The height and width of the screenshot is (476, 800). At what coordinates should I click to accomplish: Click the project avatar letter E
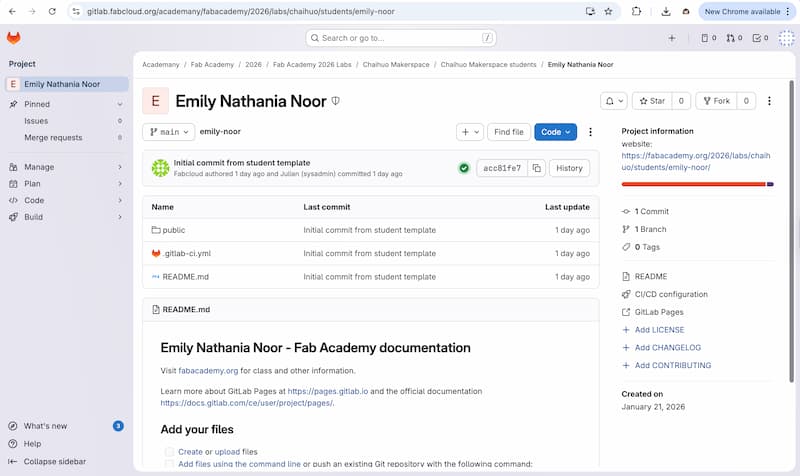click(x=156, y=101)
